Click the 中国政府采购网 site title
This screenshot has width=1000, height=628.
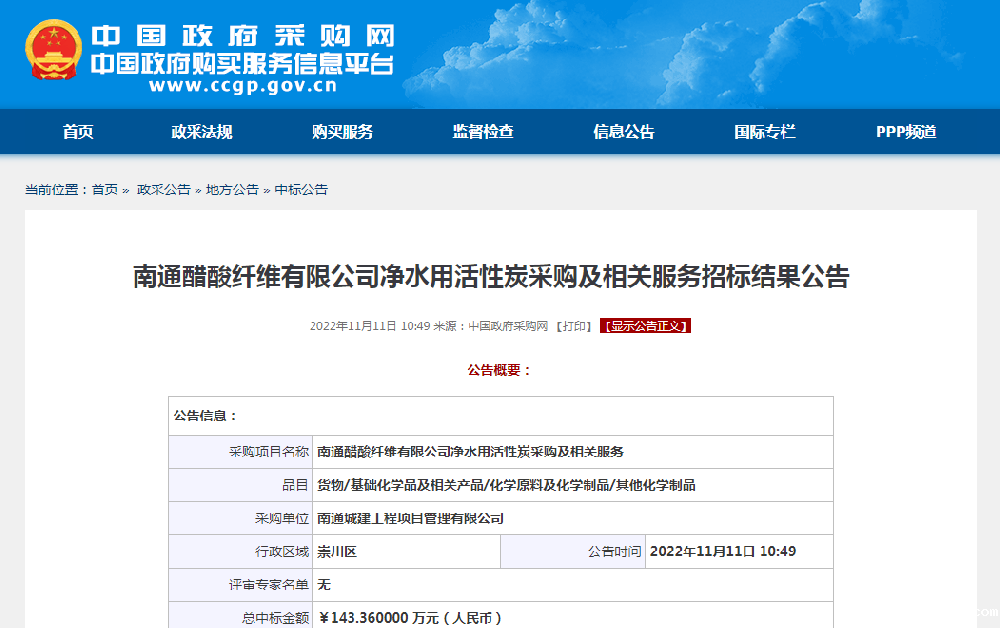(x=243, y=36)
